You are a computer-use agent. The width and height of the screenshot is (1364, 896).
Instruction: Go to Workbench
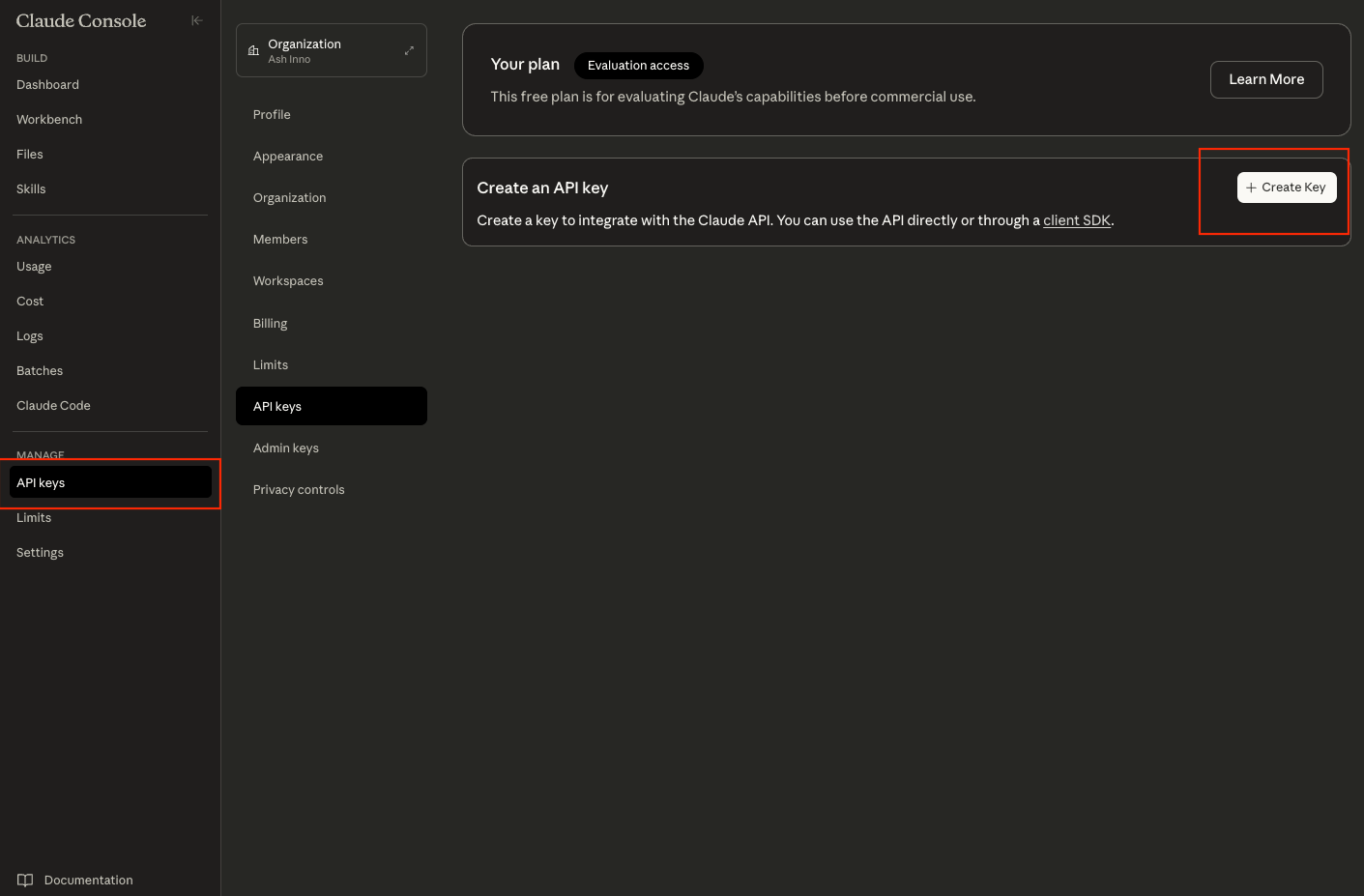click(49, 120)
